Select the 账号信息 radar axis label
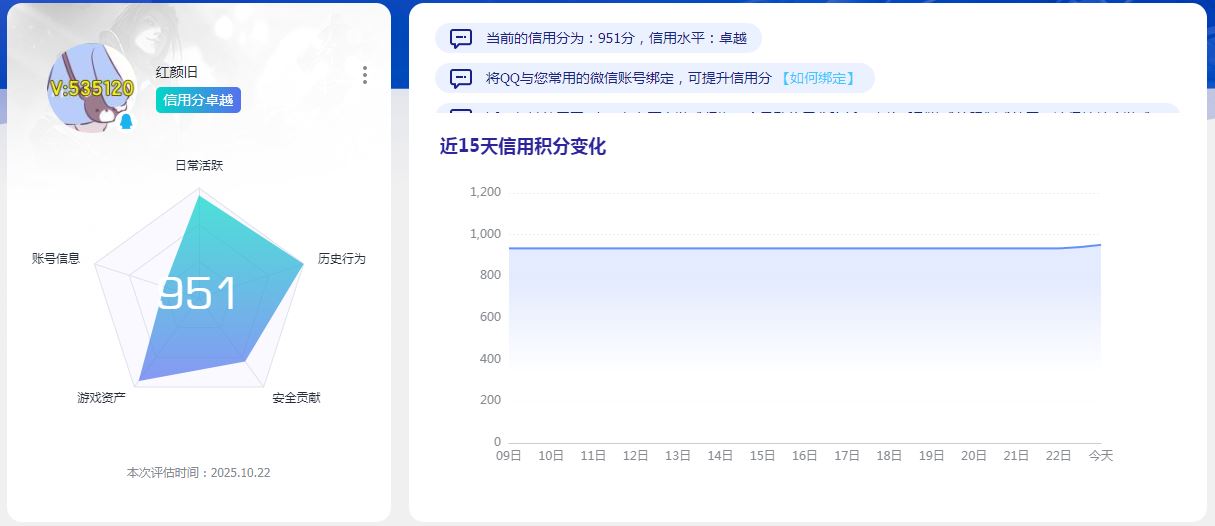 point(56,258)
